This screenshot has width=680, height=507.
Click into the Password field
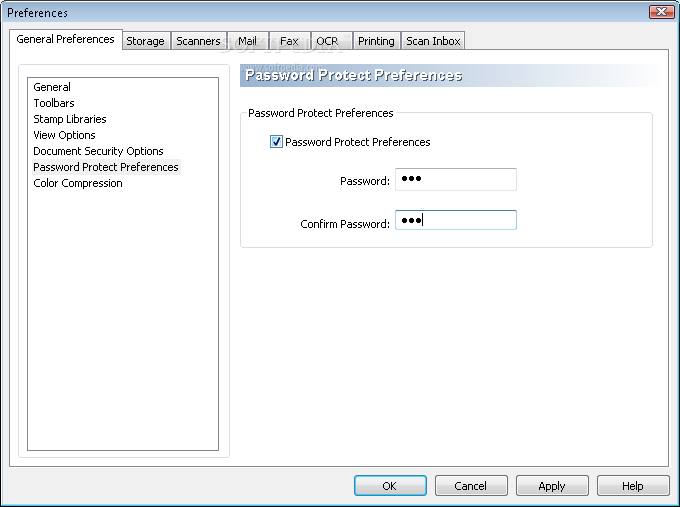pos(456,180)
